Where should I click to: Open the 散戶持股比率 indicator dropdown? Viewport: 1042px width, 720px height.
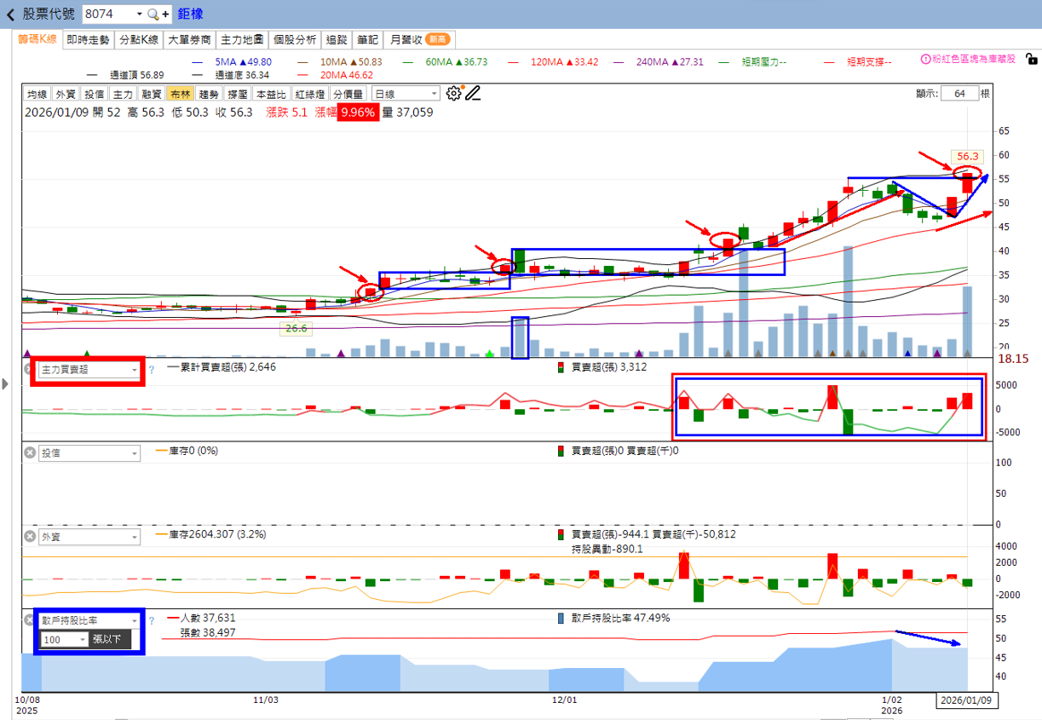click(89, 620)
